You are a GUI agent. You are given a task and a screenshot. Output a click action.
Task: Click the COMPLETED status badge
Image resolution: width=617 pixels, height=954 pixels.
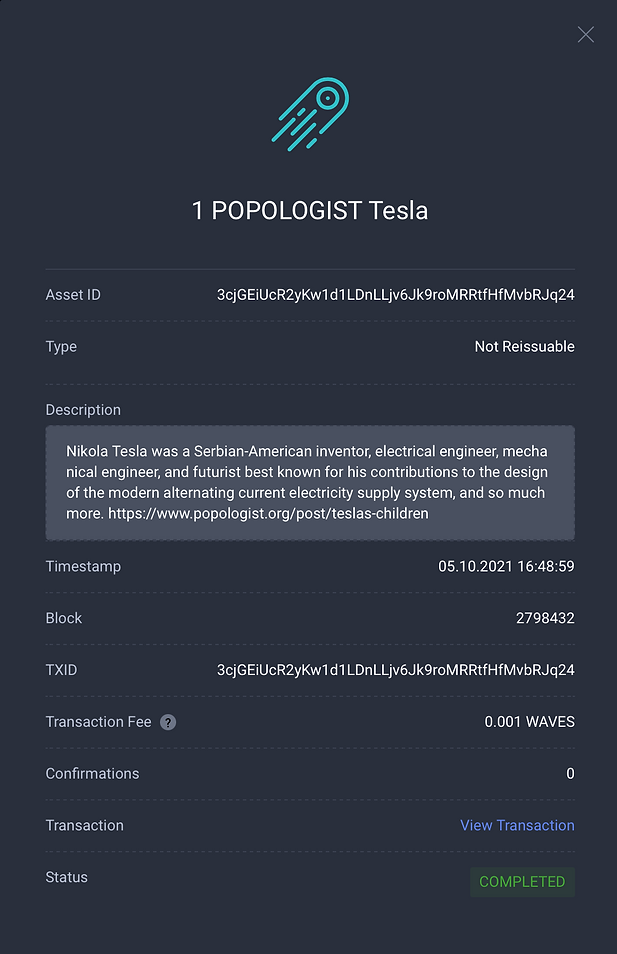tap(522, 882)
